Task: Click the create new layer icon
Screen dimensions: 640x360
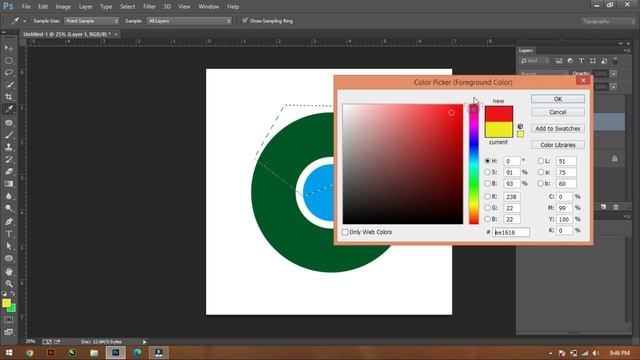Action: point(603,207)
